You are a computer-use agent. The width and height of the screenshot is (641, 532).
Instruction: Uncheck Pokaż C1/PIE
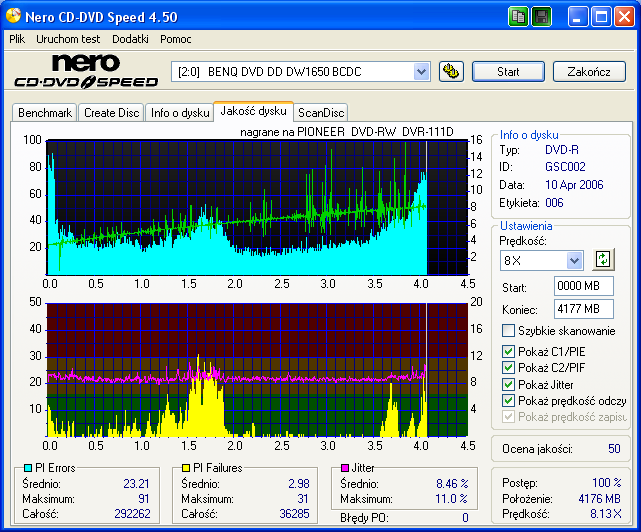pyautogui.click(x=508, y=351)
